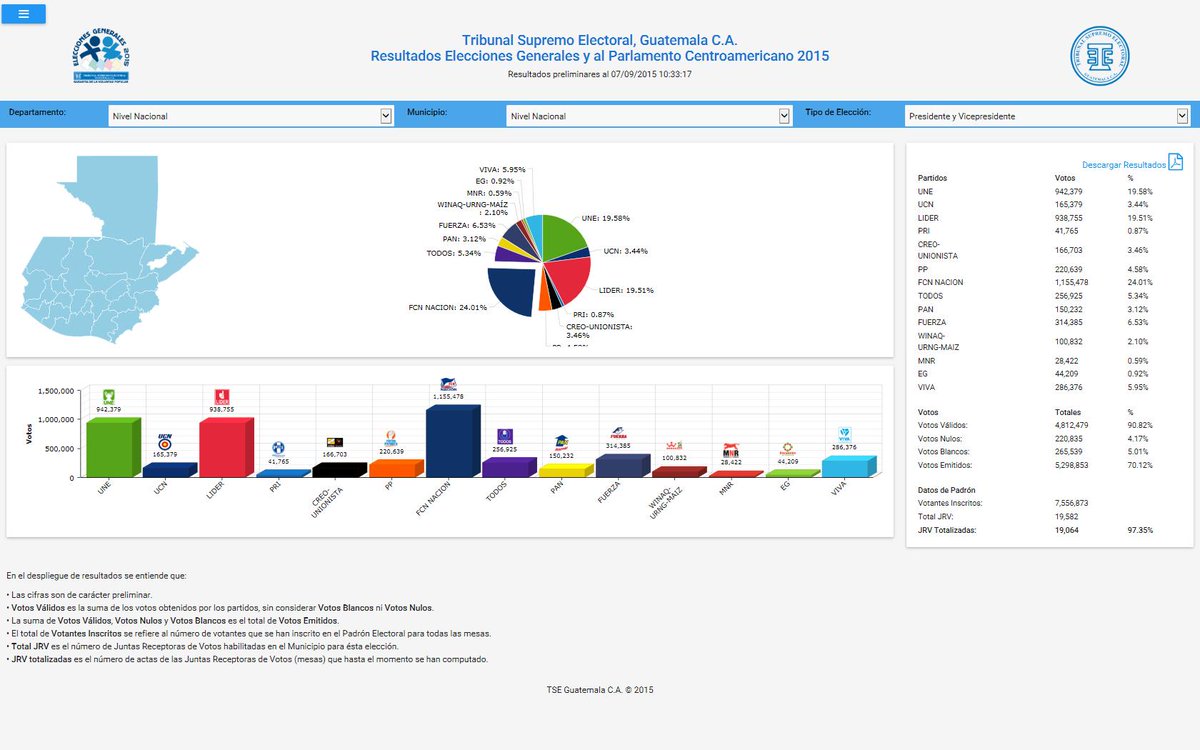
Task: Click 'JRV Totalizadas:' row label
Action: pos(947,530)
